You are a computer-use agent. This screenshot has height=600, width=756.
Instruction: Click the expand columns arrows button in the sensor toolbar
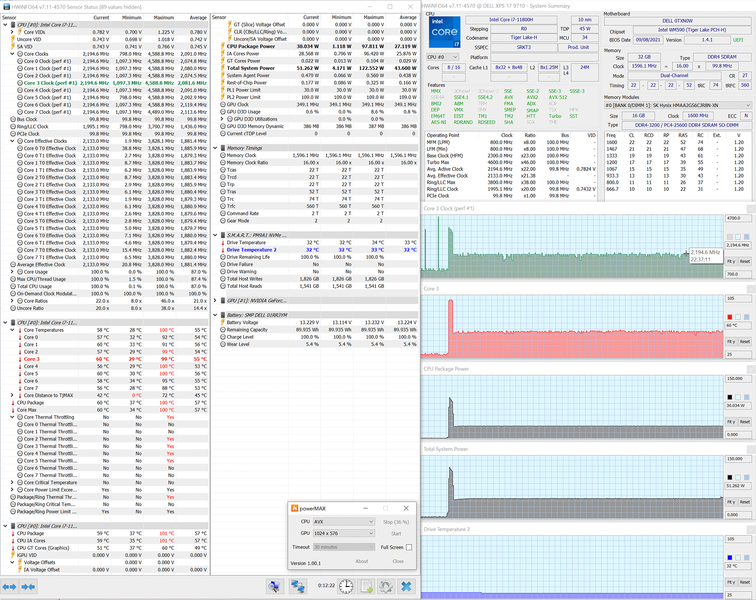(10, 586)
